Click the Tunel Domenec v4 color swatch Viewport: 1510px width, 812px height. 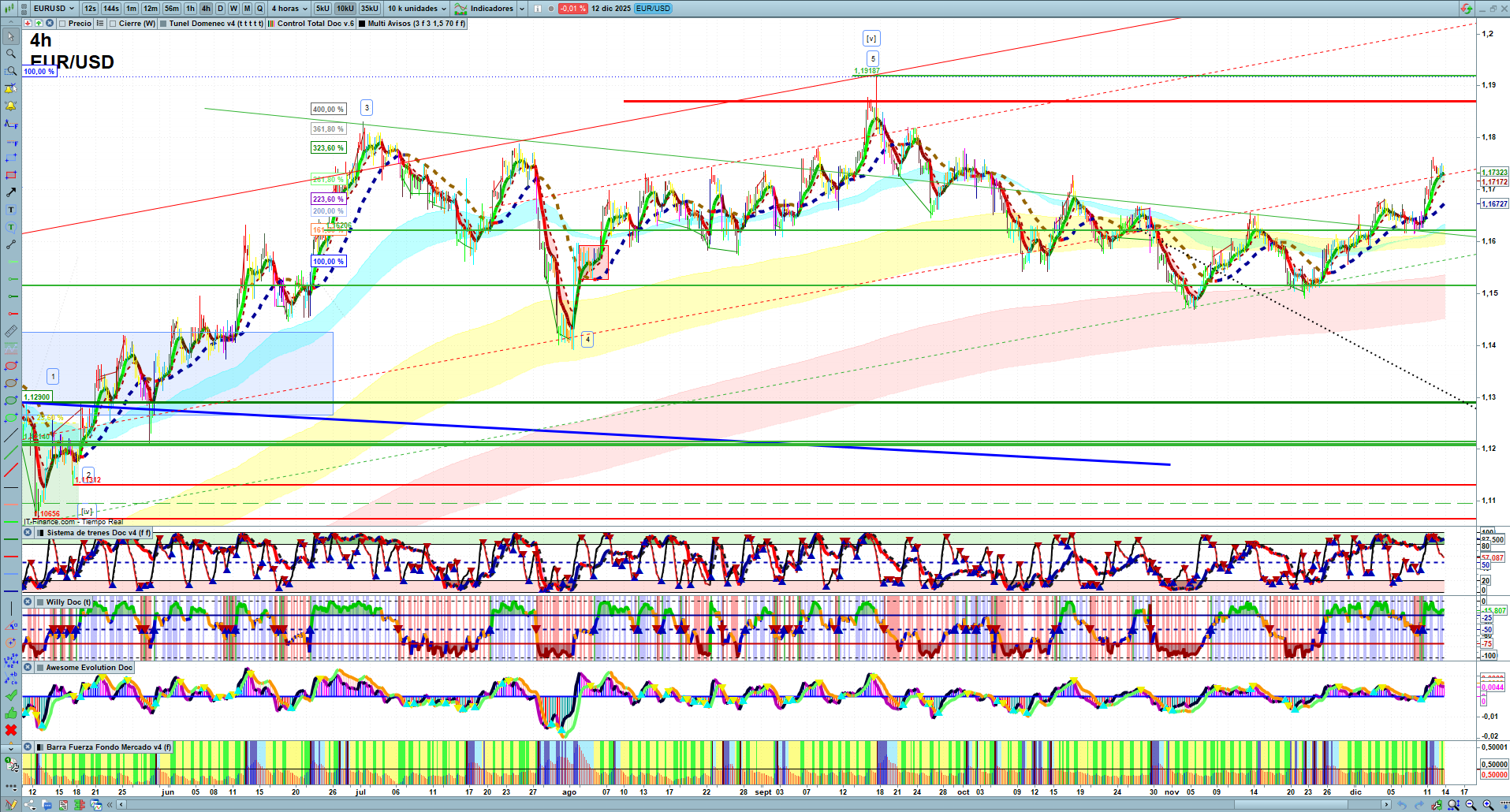point(163,24)
